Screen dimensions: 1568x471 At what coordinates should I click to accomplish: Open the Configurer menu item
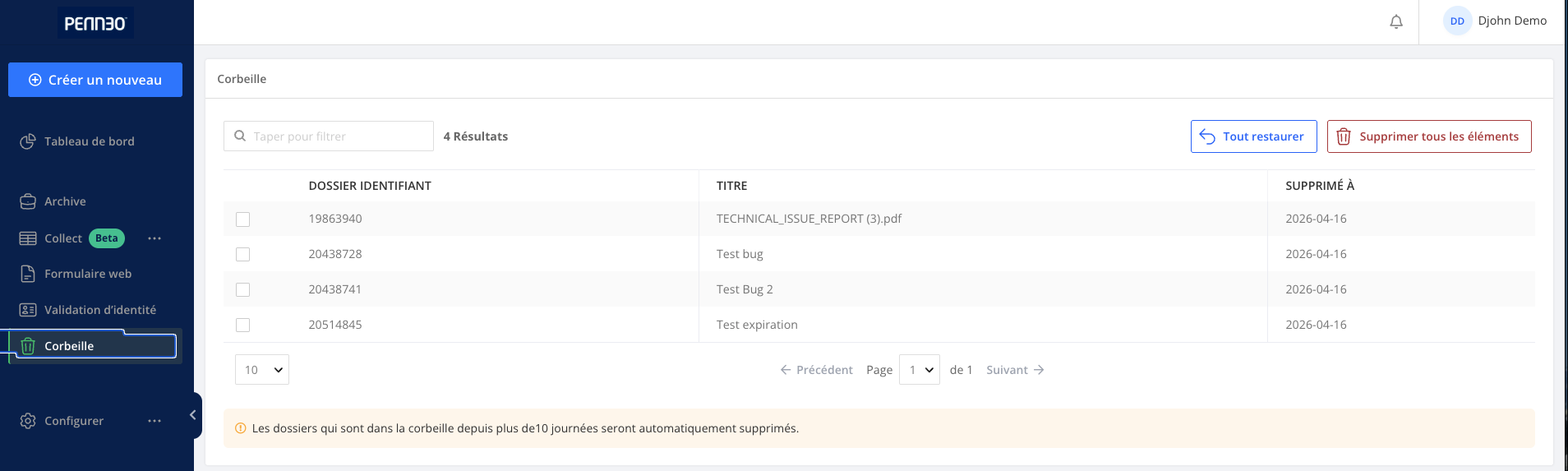tap(74, 421)
